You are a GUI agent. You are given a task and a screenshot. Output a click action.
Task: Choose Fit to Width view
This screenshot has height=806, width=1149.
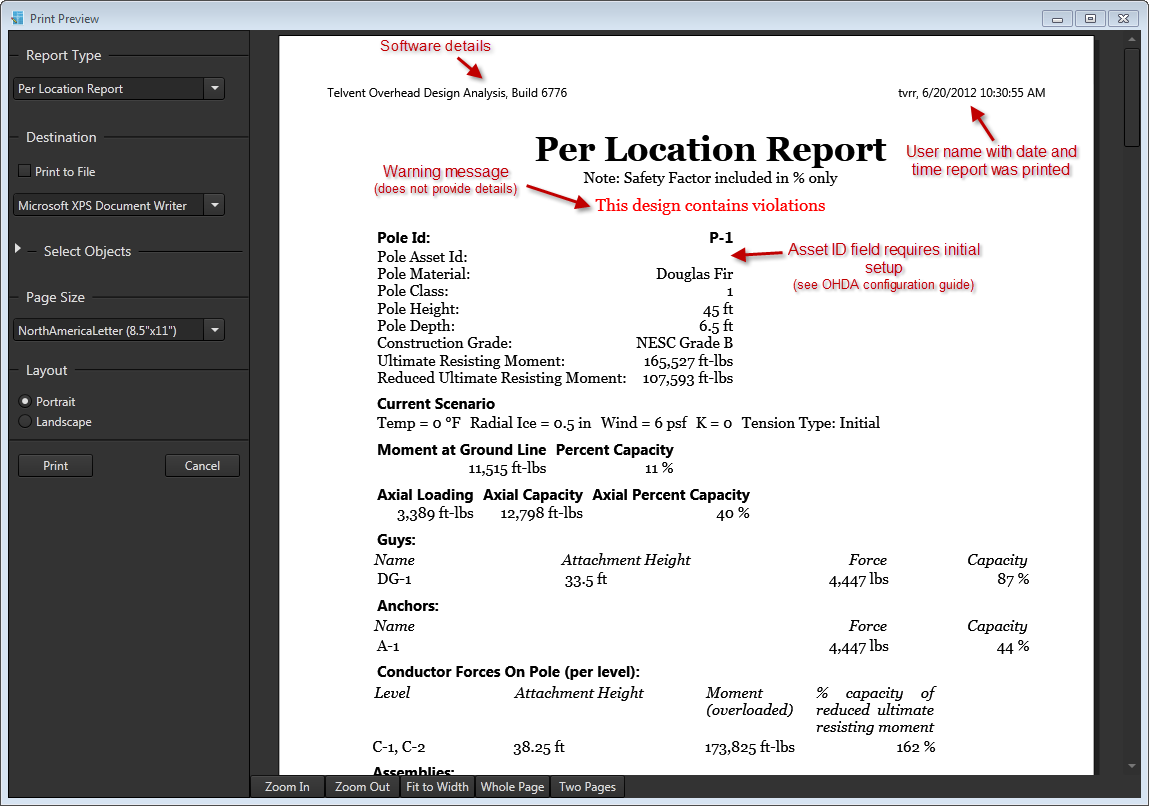[x=437, y=786]
